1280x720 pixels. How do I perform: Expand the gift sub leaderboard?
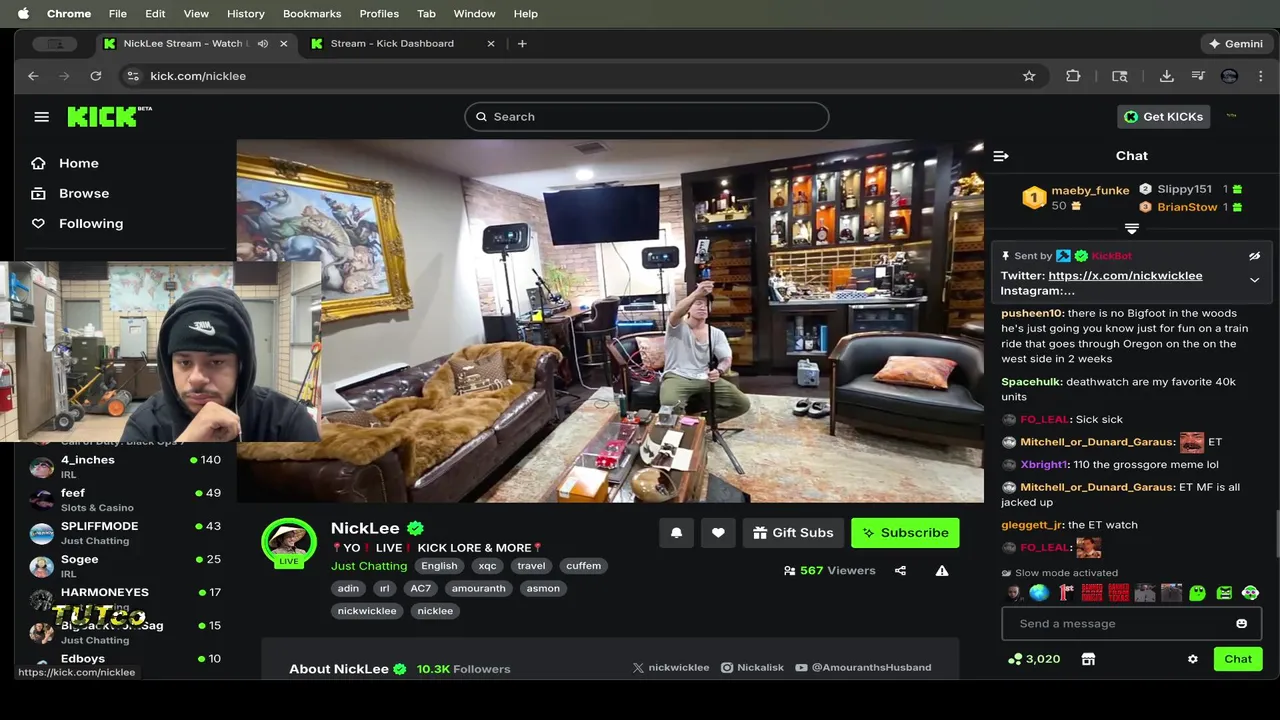click(1132, 229)
